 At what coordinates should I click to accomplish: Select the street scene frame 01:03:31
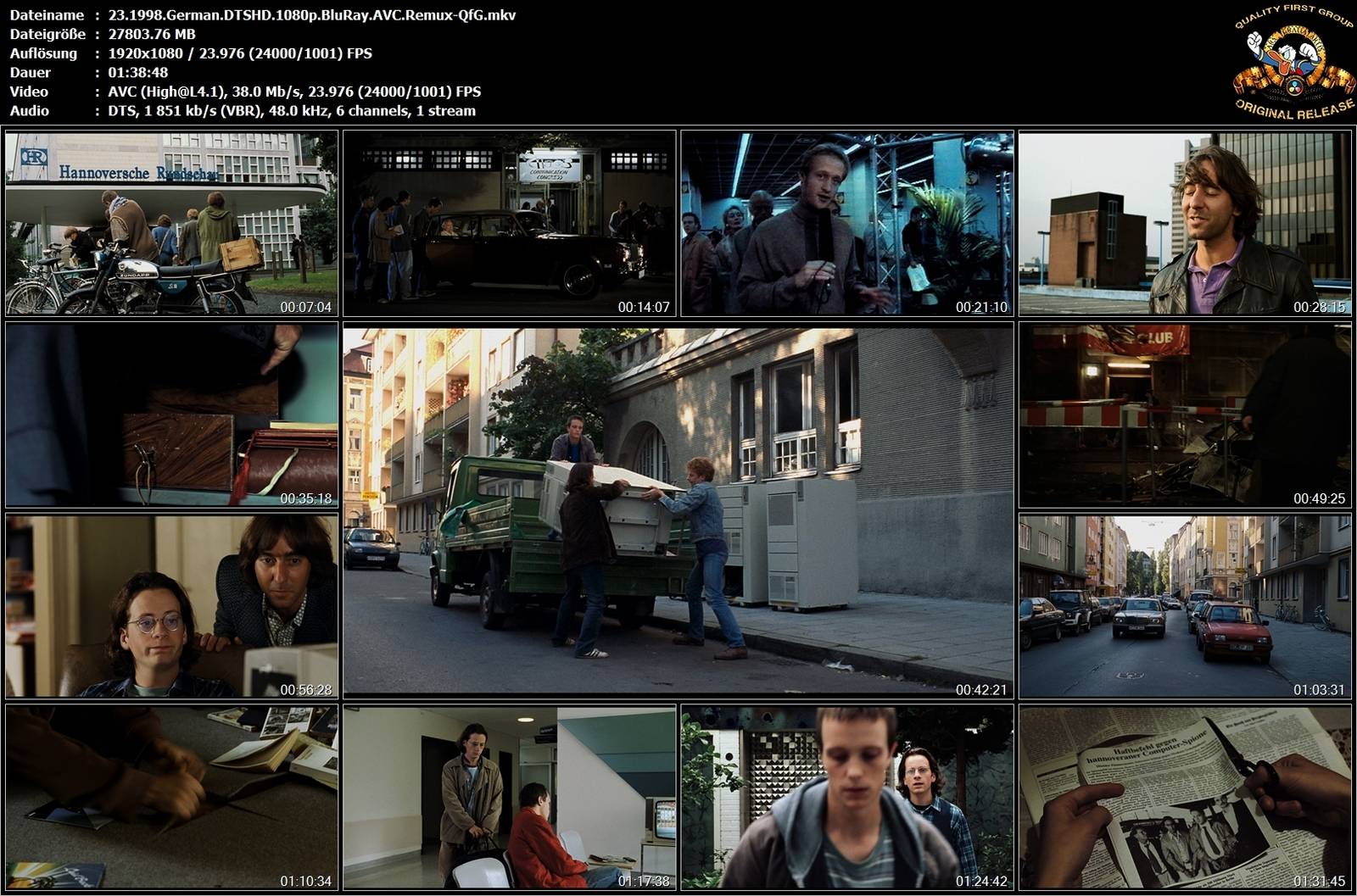(1185, 607)
